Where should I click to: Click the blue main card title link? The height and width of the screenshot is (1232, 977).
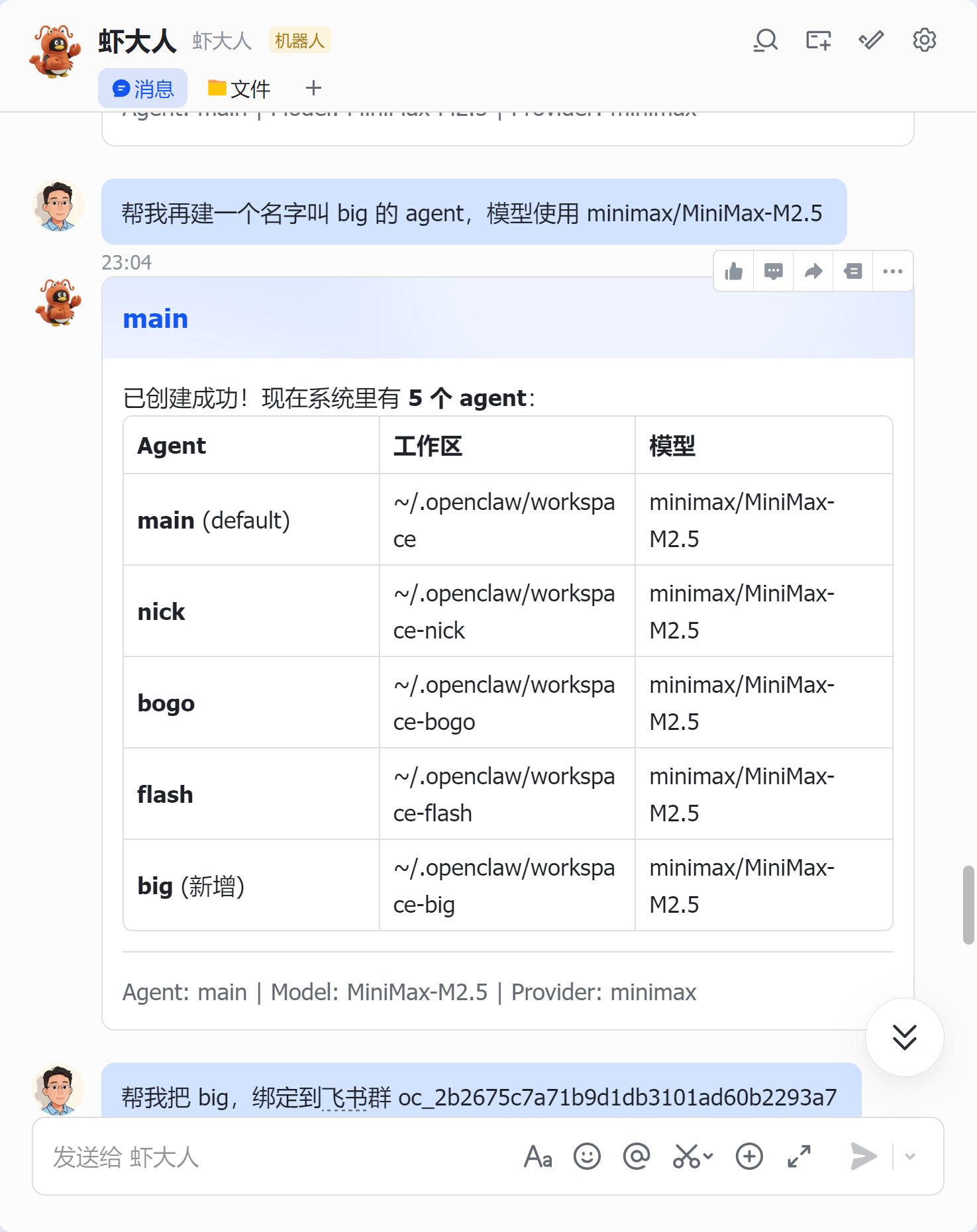[x=156, y=319]
